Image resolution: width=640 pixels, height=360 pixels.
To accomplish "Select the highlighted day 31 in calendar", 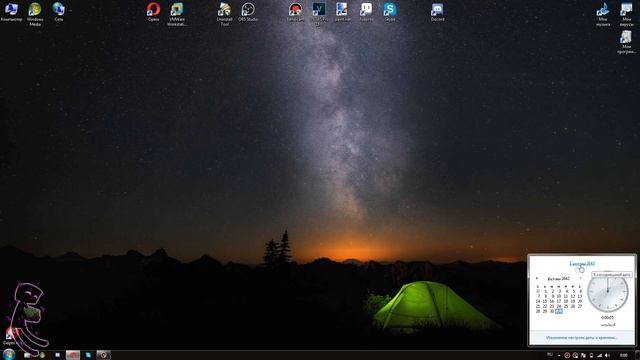I will tap(559, 311).
